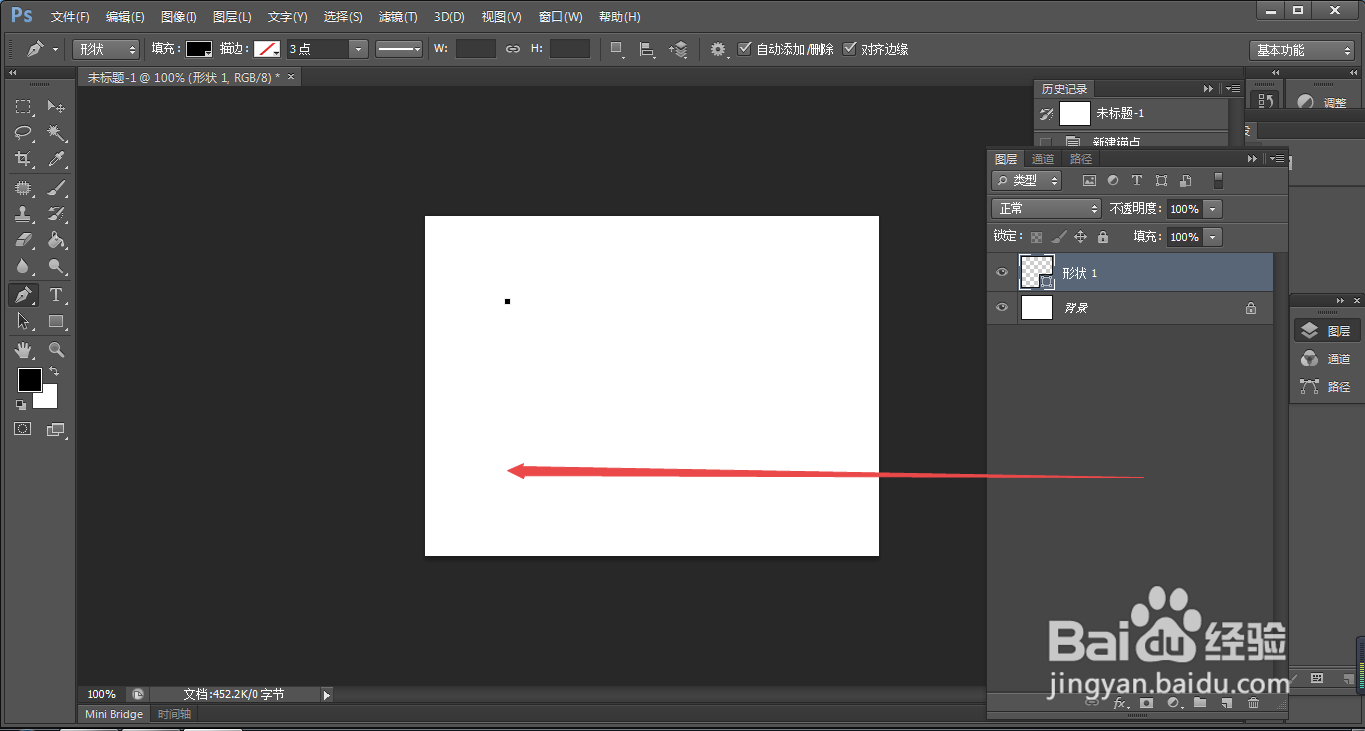The image size is (1365, 731).
Task: Open the 滤镜(T) menu
Action: click(x=398, y=17)
